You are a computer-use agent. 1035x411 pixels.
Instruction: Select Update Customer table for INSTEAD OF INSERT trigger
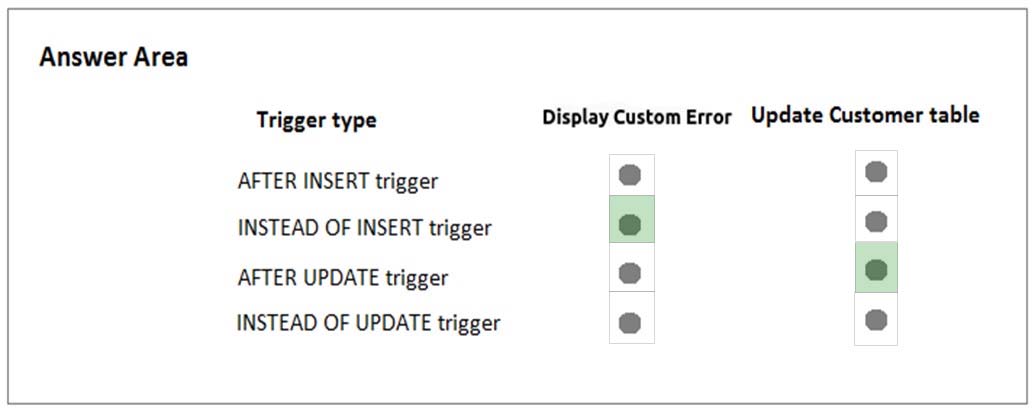(876, 222)
